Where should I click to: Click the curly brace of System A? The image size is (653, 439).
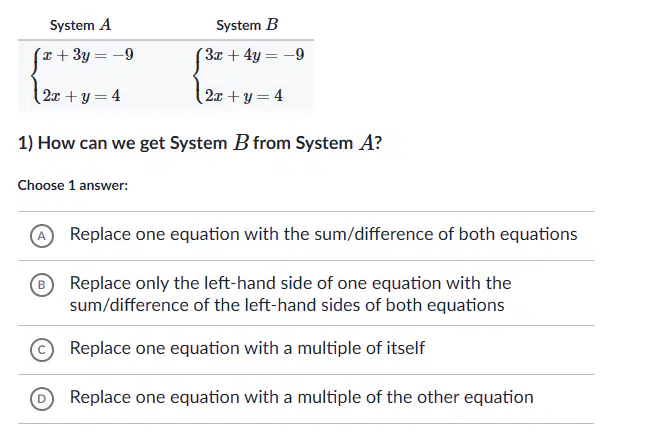(x=36, y=75)
